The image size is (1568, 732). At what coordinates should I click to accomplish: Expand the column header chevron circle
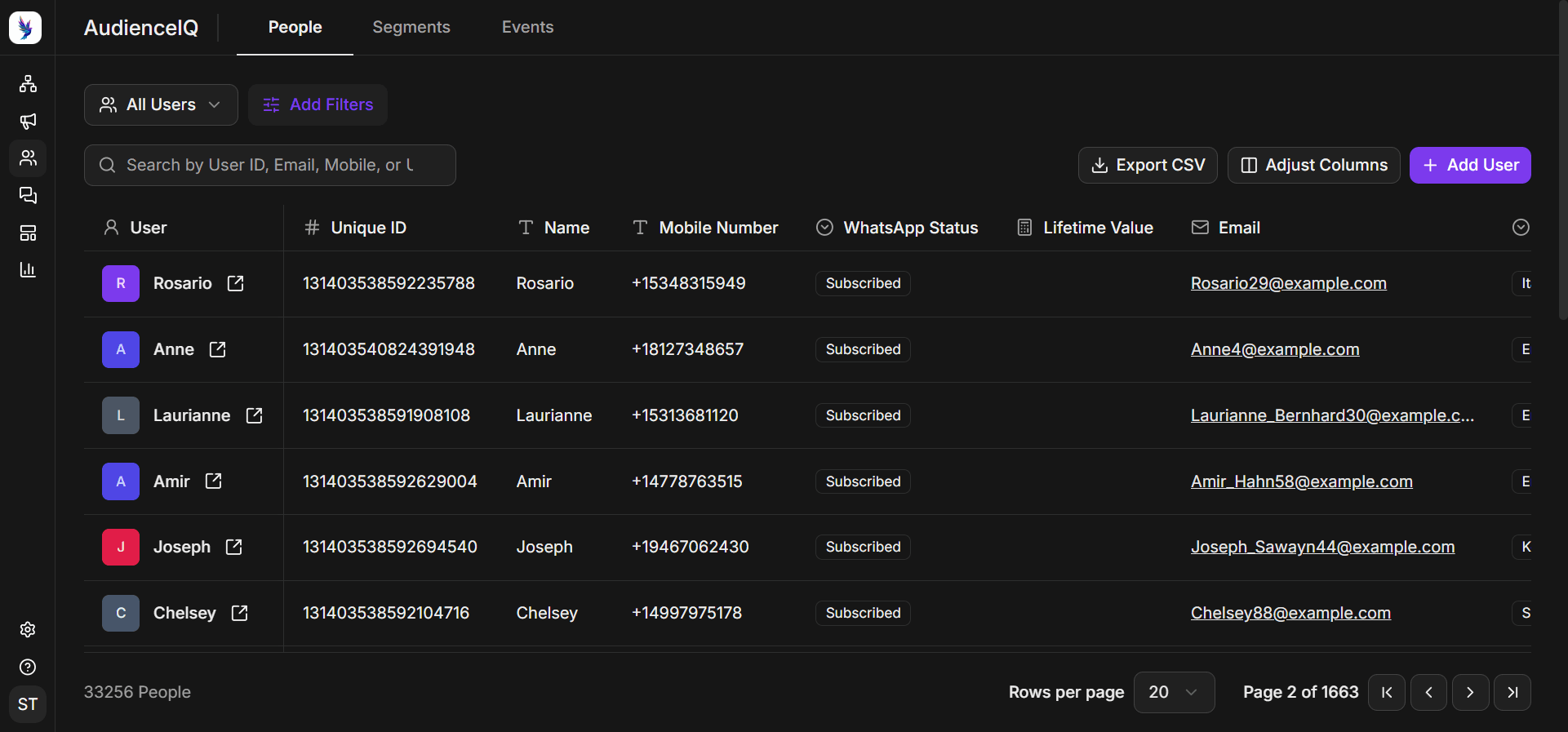[x=1521, y=228]
